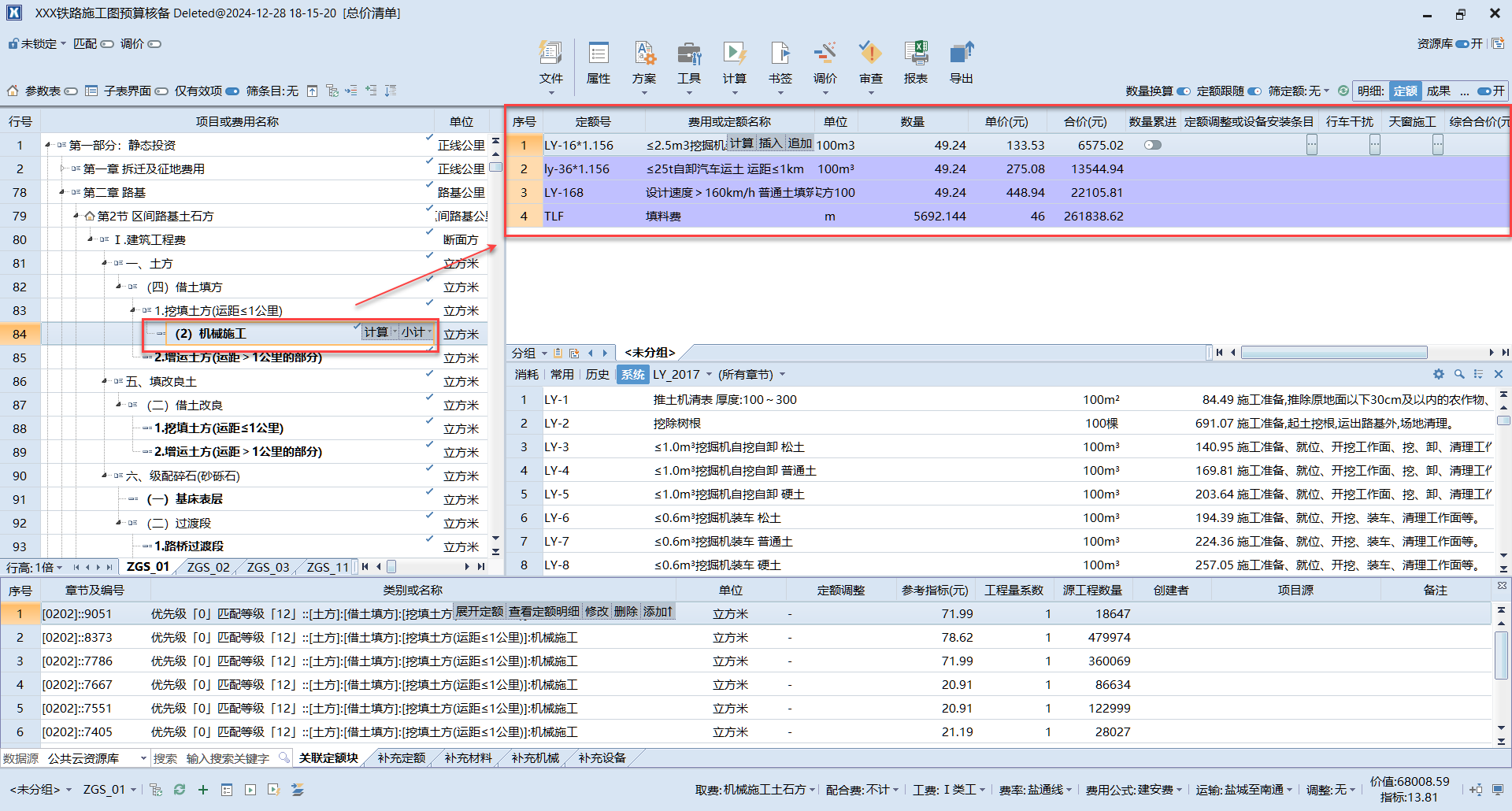Click the 展开定额 button on row one
The width and height of the screenshot is (1512, 811).
[x=479, y=612]
